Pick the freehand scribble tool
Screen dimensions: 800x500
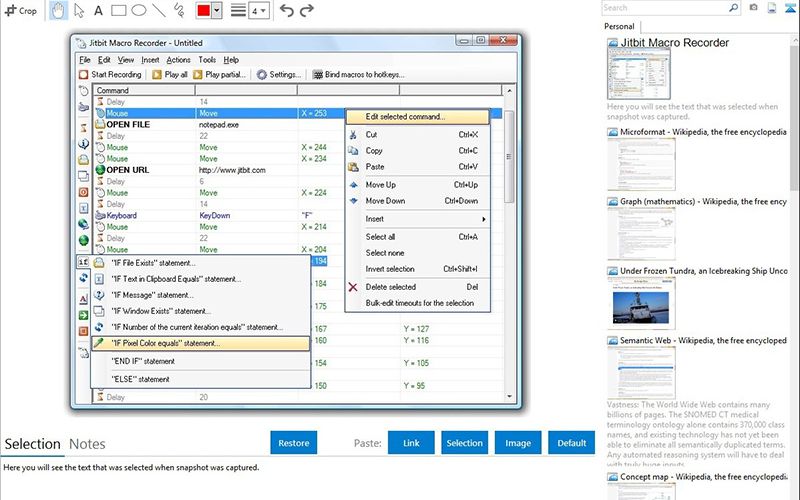point(179,10)
